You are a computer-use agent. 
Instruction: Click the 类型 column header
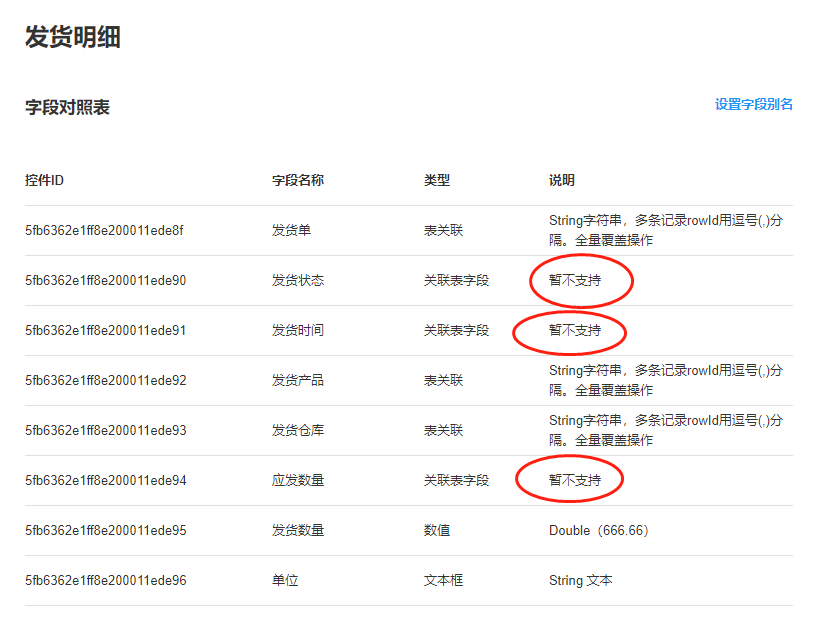tap(437, 180)
